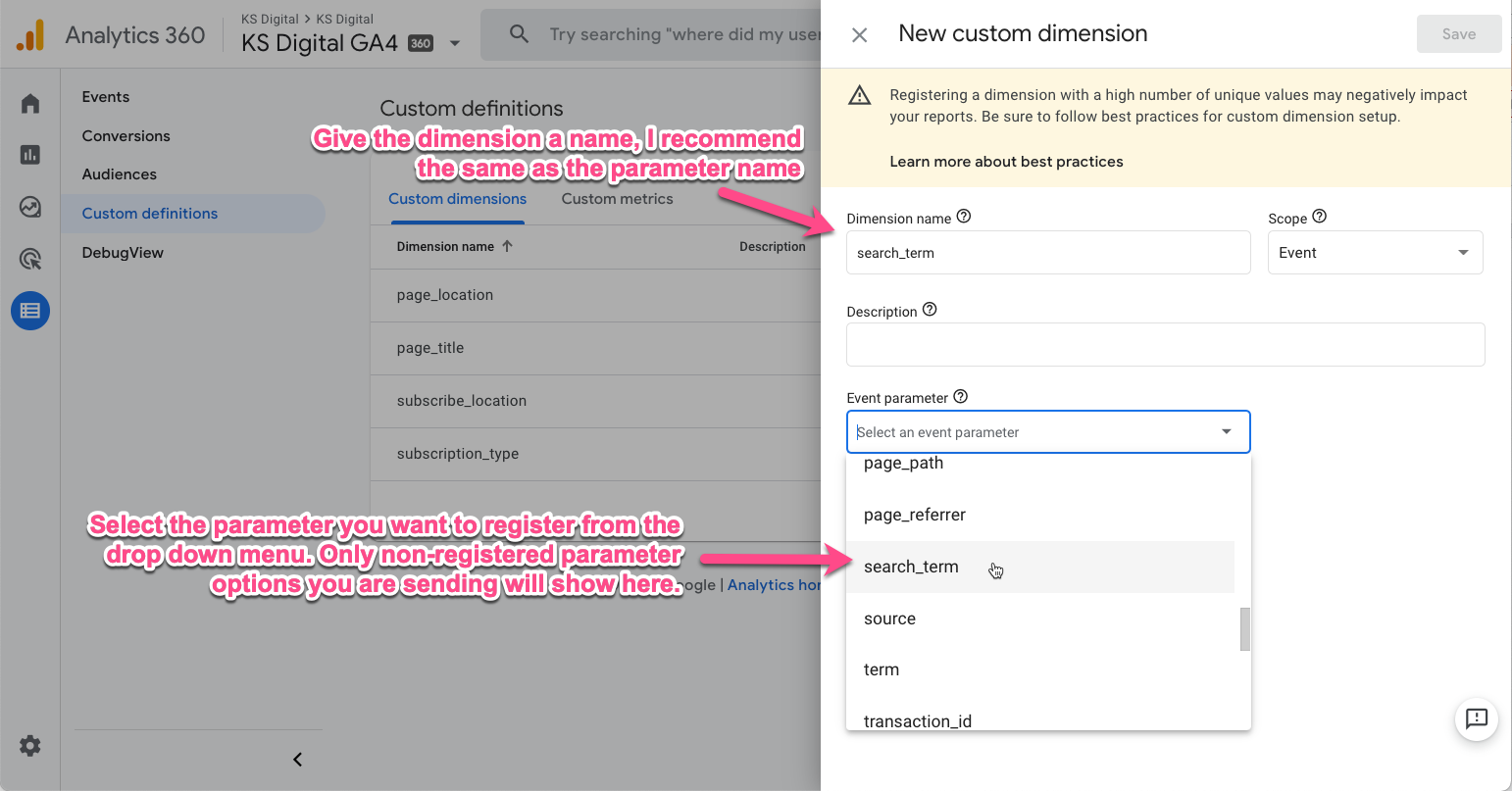
Task: Click the Description input field
Action: (1166, 345)
